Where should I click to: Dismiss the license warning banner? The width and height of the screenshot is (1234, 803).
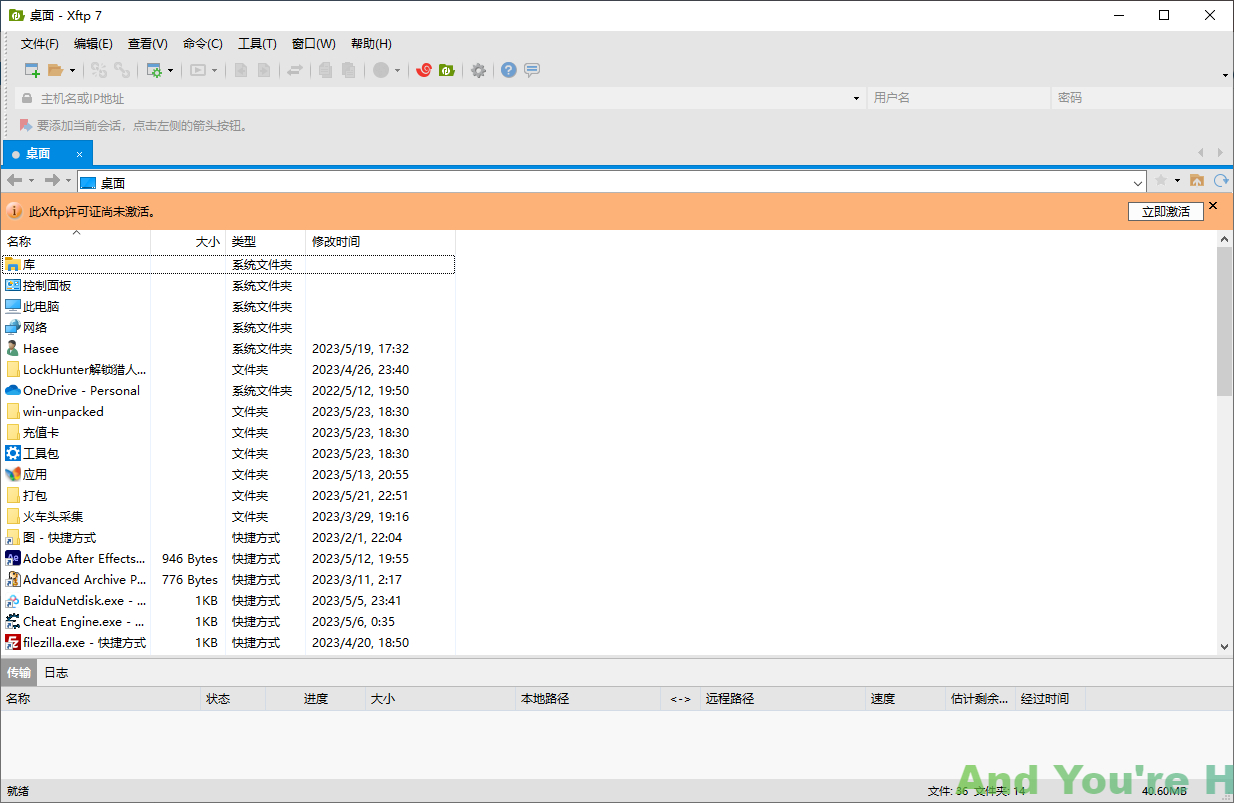(x=1213, y=205)
